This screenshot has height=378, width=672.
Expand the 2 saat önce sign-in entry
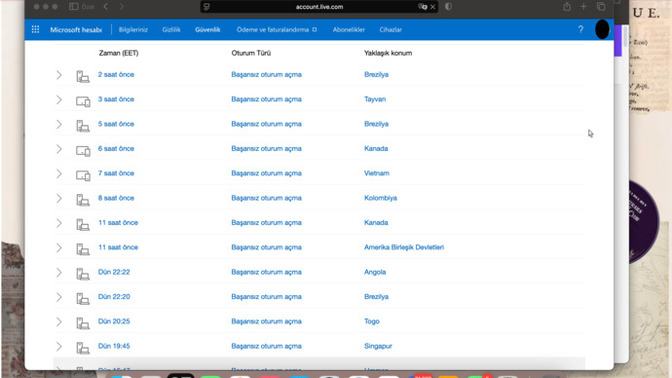[x=59, y=75]
